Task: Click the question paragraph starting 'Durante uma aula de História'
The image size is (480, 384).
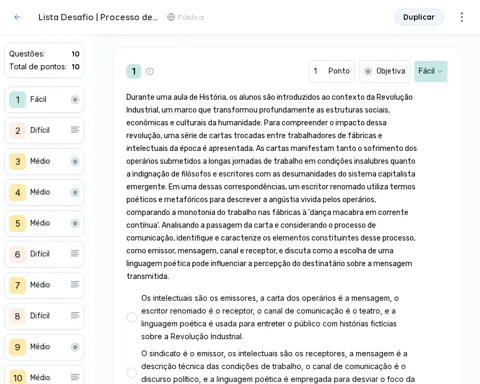Action: tap(271, 187)
